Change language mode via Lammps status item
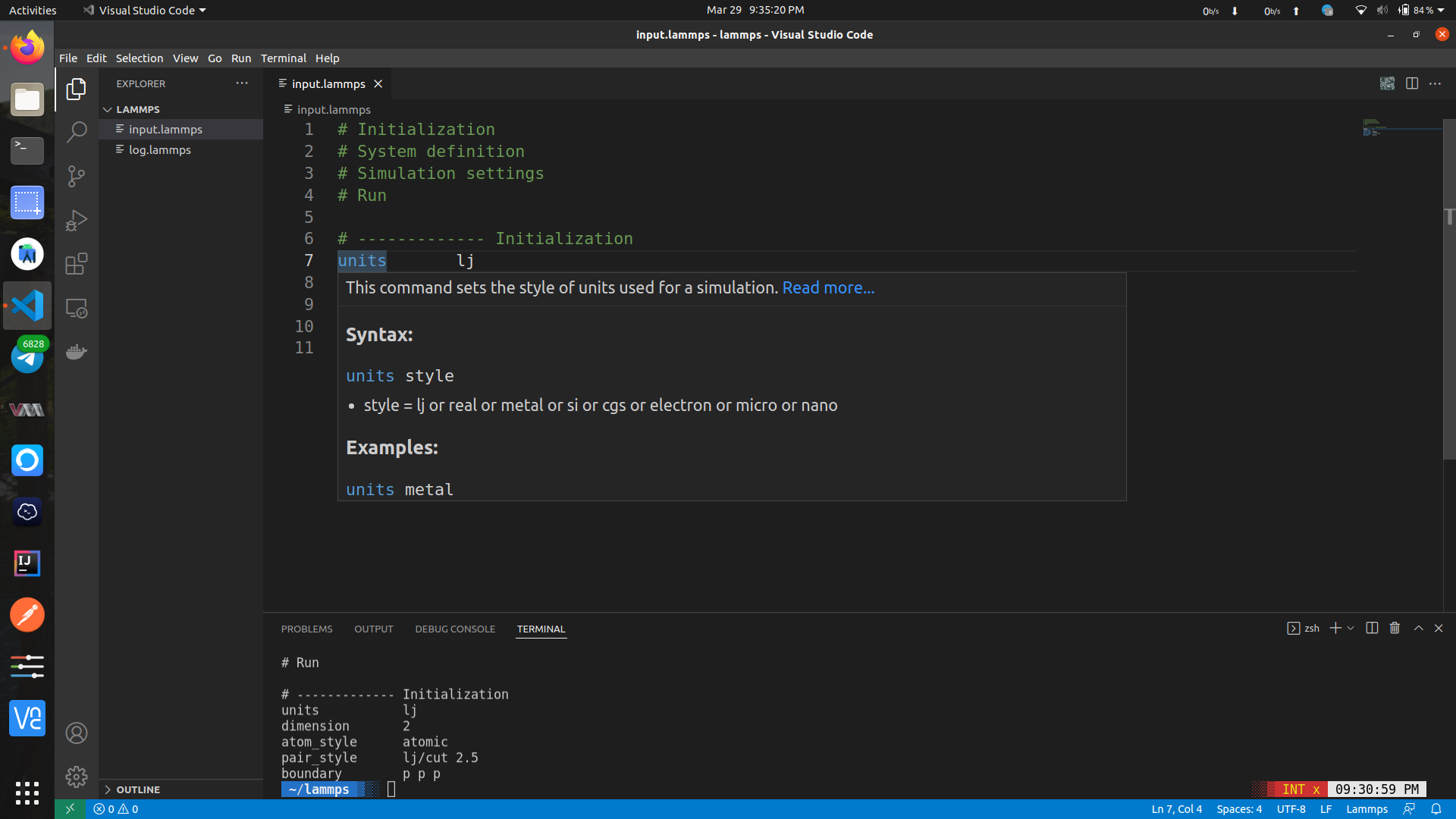 click(x=1367, y=809)
